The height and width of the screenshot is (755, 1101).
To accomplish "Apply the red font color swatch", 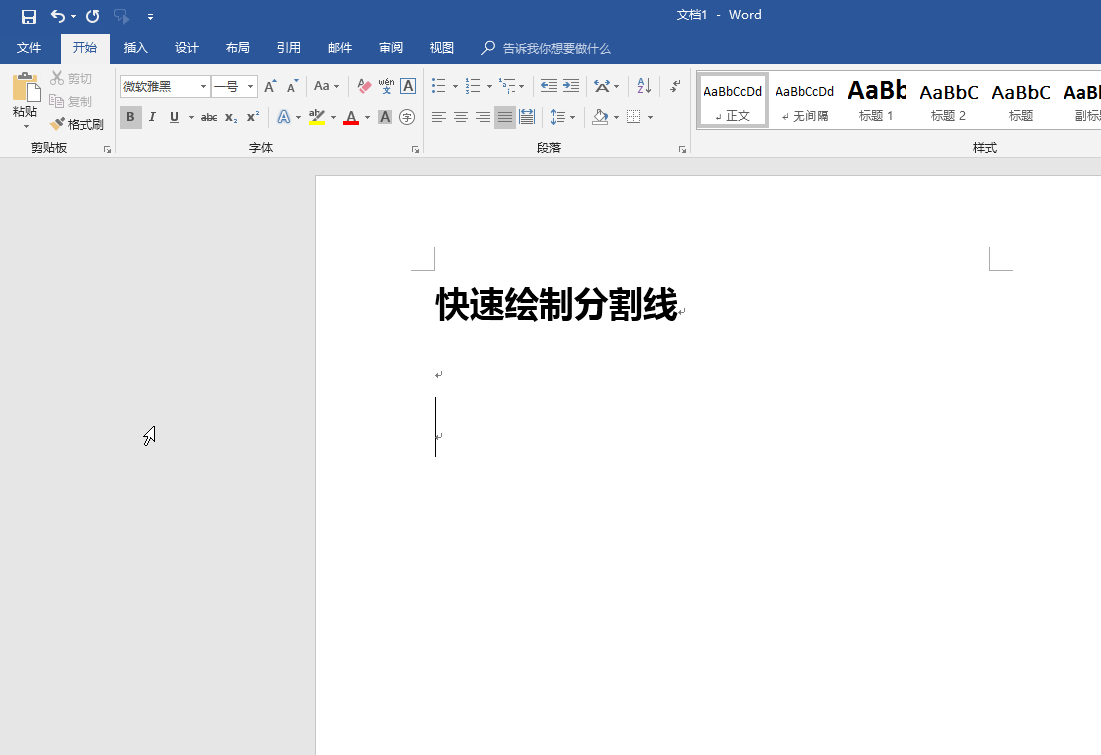I will (351, 118).
